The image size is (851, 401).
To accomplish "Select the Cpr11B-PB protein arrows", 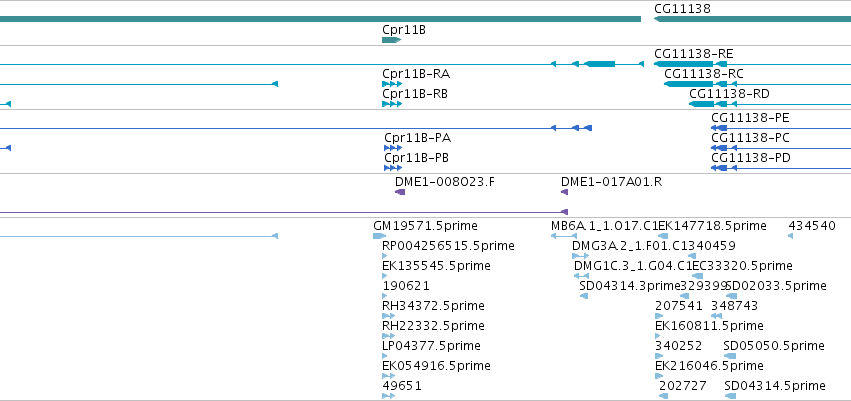I will (393, 168).
